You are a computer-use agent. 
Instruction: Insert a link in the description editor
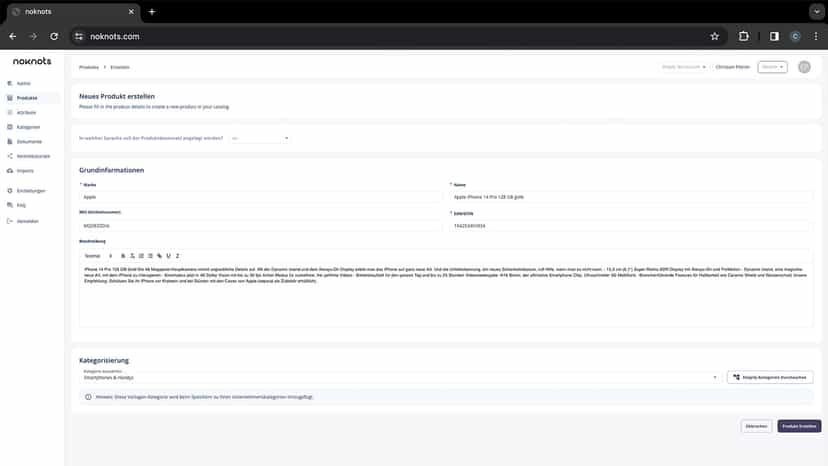[159, 256]
